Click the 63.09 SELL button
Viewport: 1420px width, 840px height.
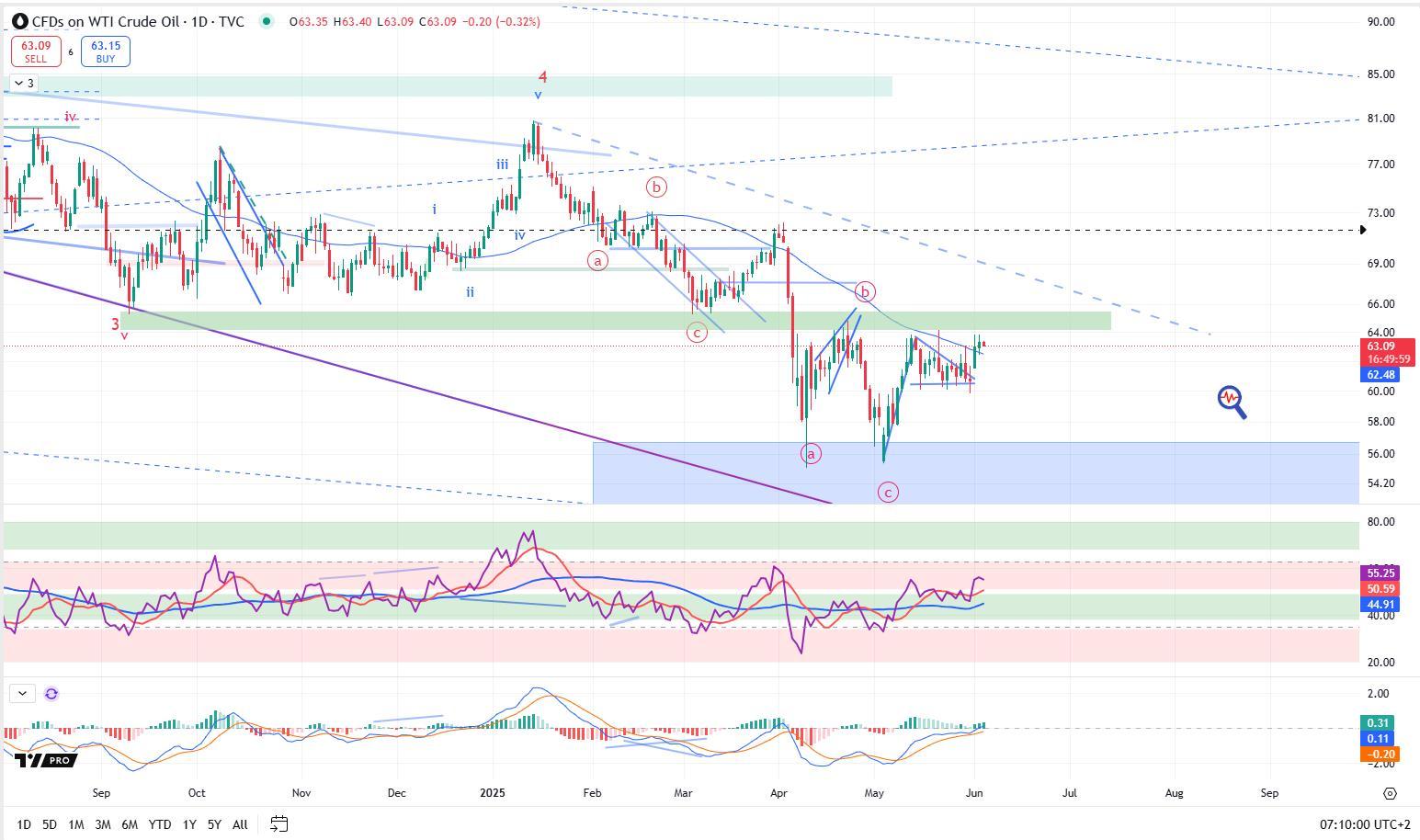pyautogui.click(x=36, y=51)
